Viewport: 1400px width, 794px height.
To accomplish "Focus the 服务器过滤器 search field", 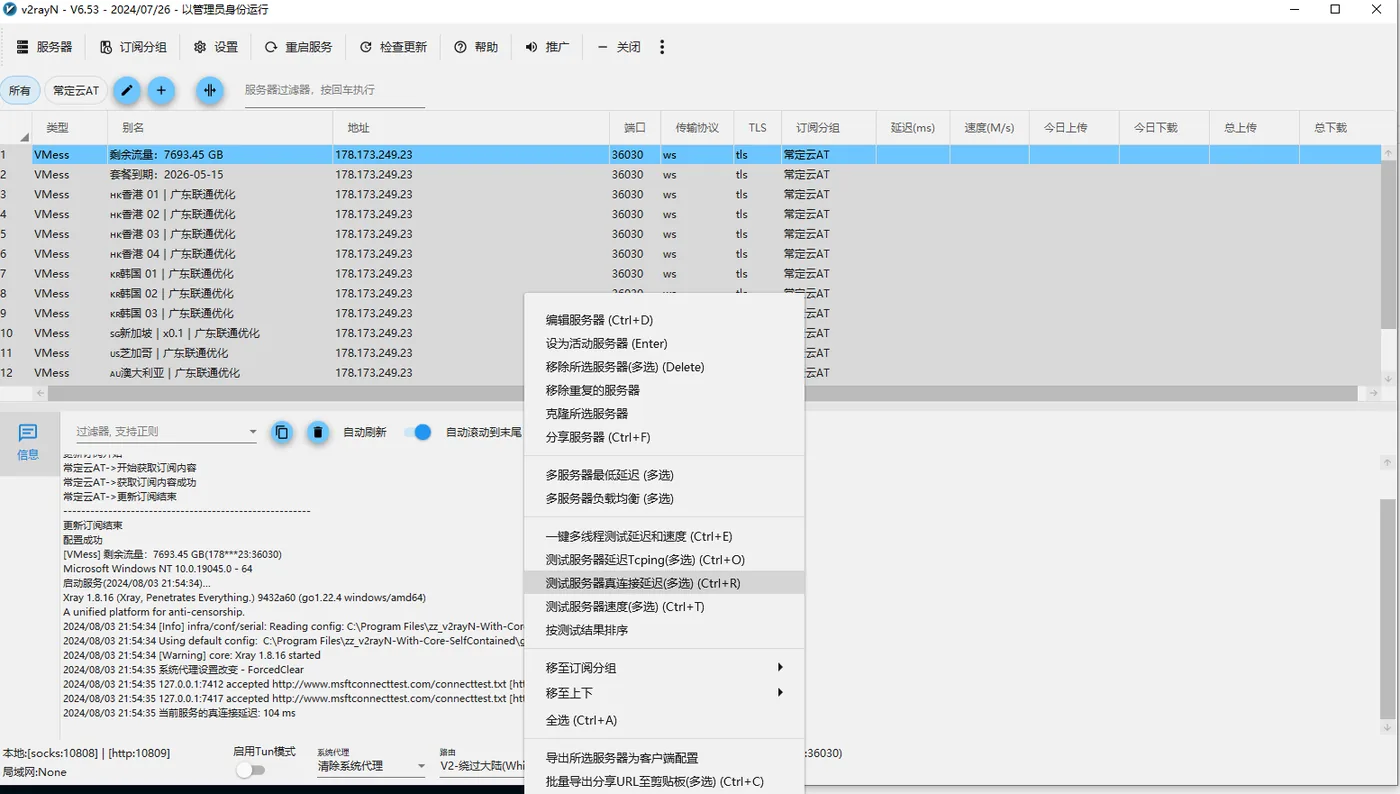I will pos(334,90).
